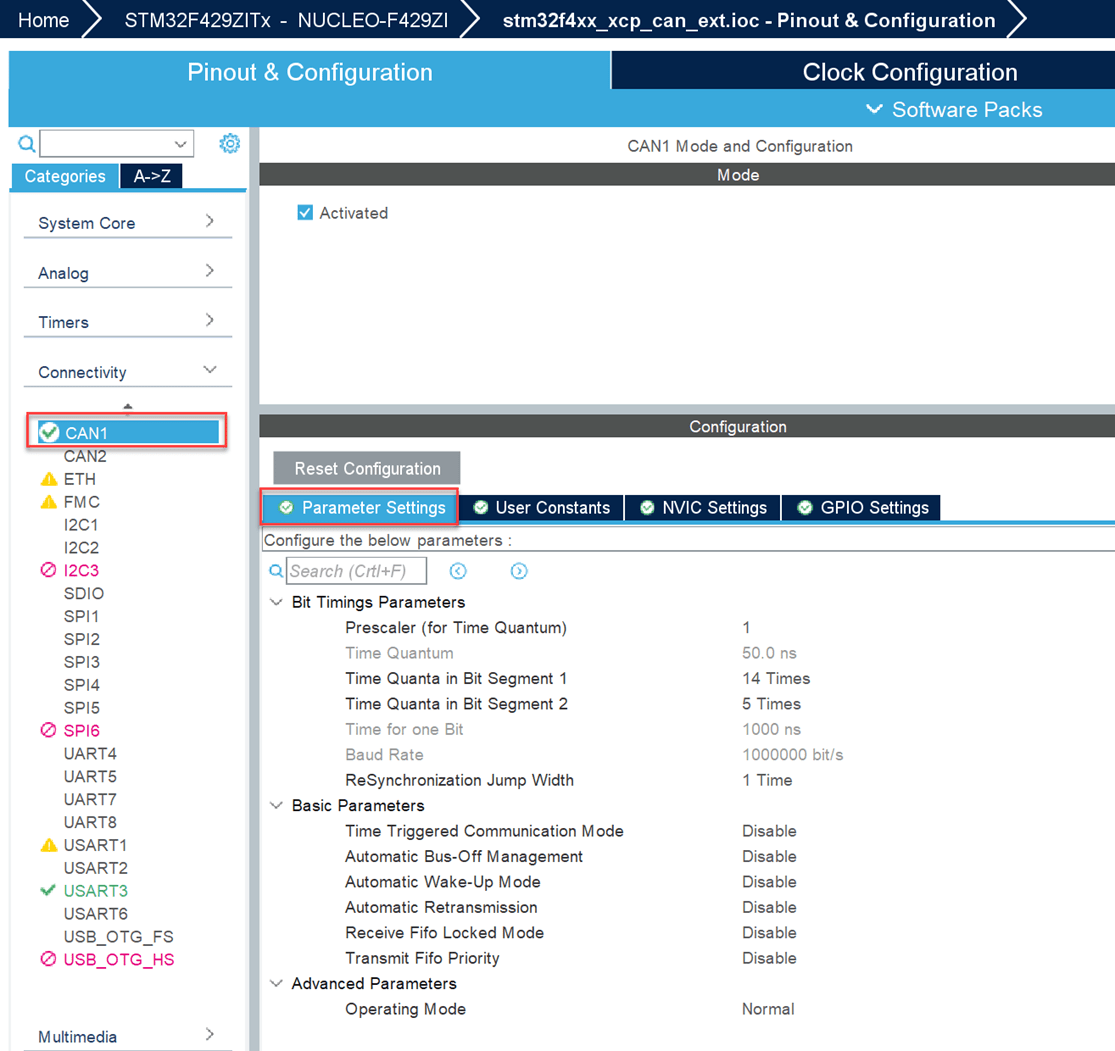Click the settings gear icon in sidebar
The image size is (1115, 1051).
click(x=229, y=144)
